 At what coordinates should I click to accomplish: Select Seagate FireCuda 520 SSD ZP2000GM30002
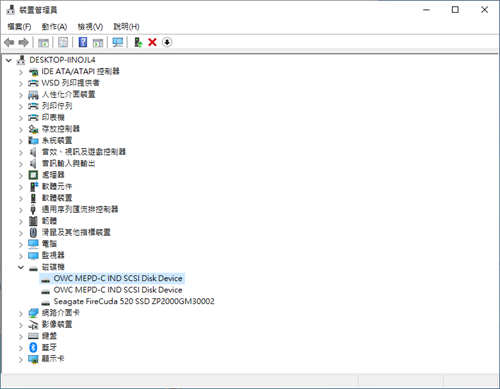134,301
